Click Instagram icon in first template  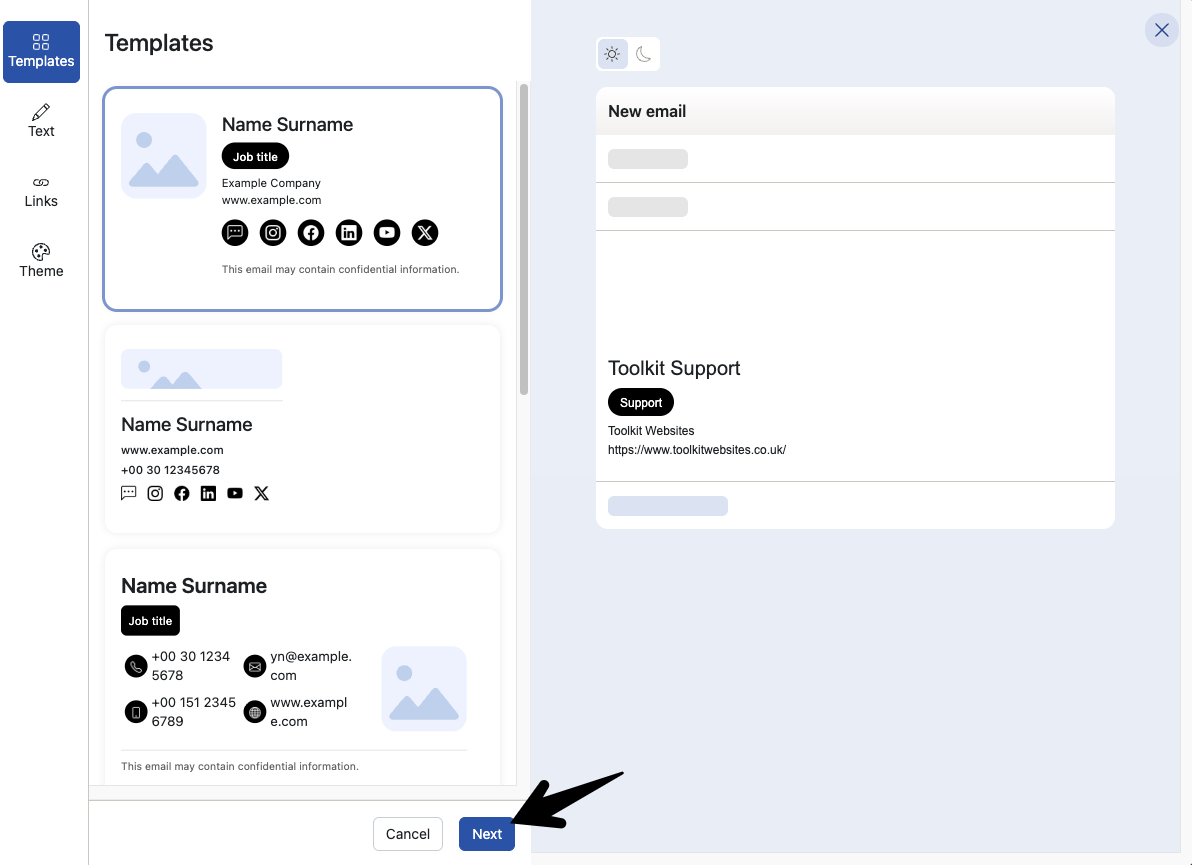coord(273,233)
